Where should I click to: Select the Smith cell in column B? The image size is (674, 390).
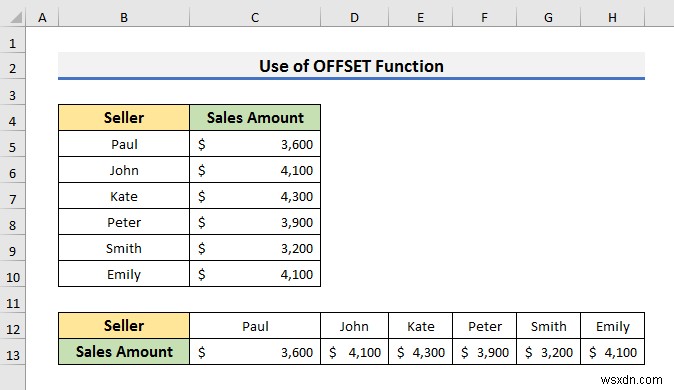124,248
